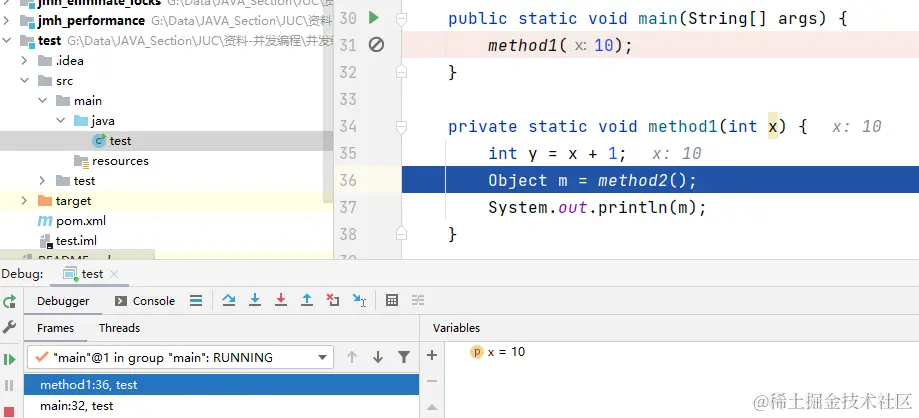Expand the target folder
Image resolution: width=919 pixels, height=418 pixels.
(24, 200)
